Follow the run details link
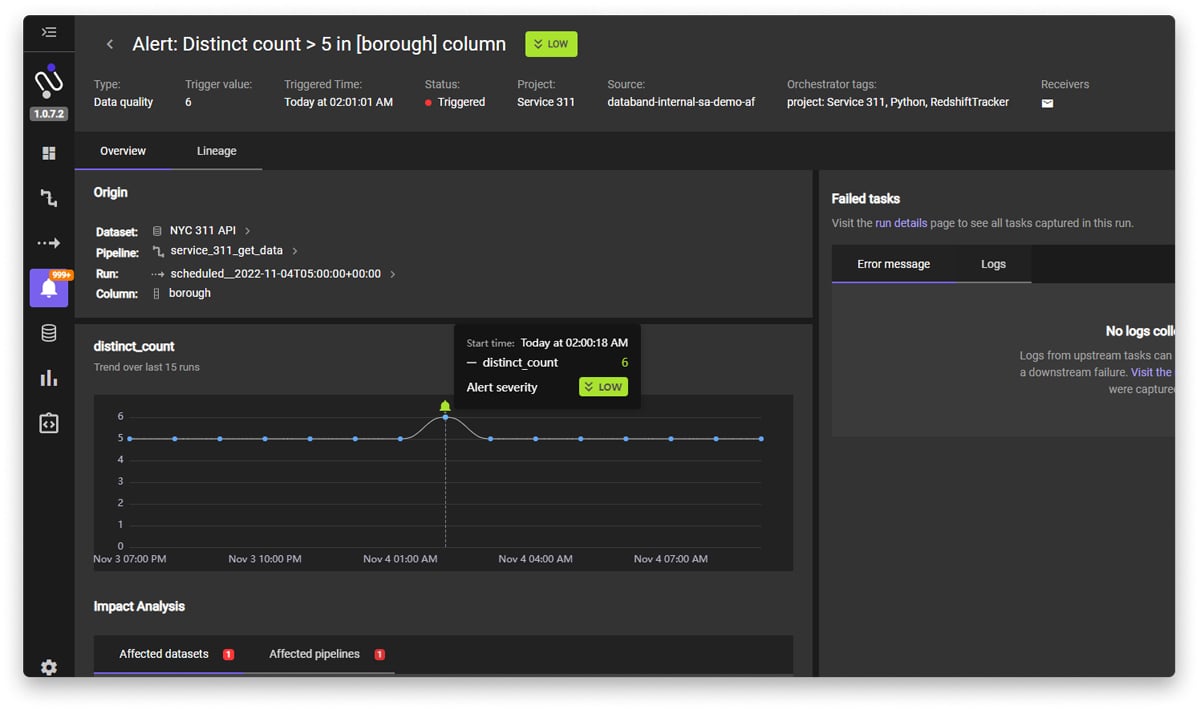The height and width of the screenshot is (710, 1200). [x=901, y=223]
